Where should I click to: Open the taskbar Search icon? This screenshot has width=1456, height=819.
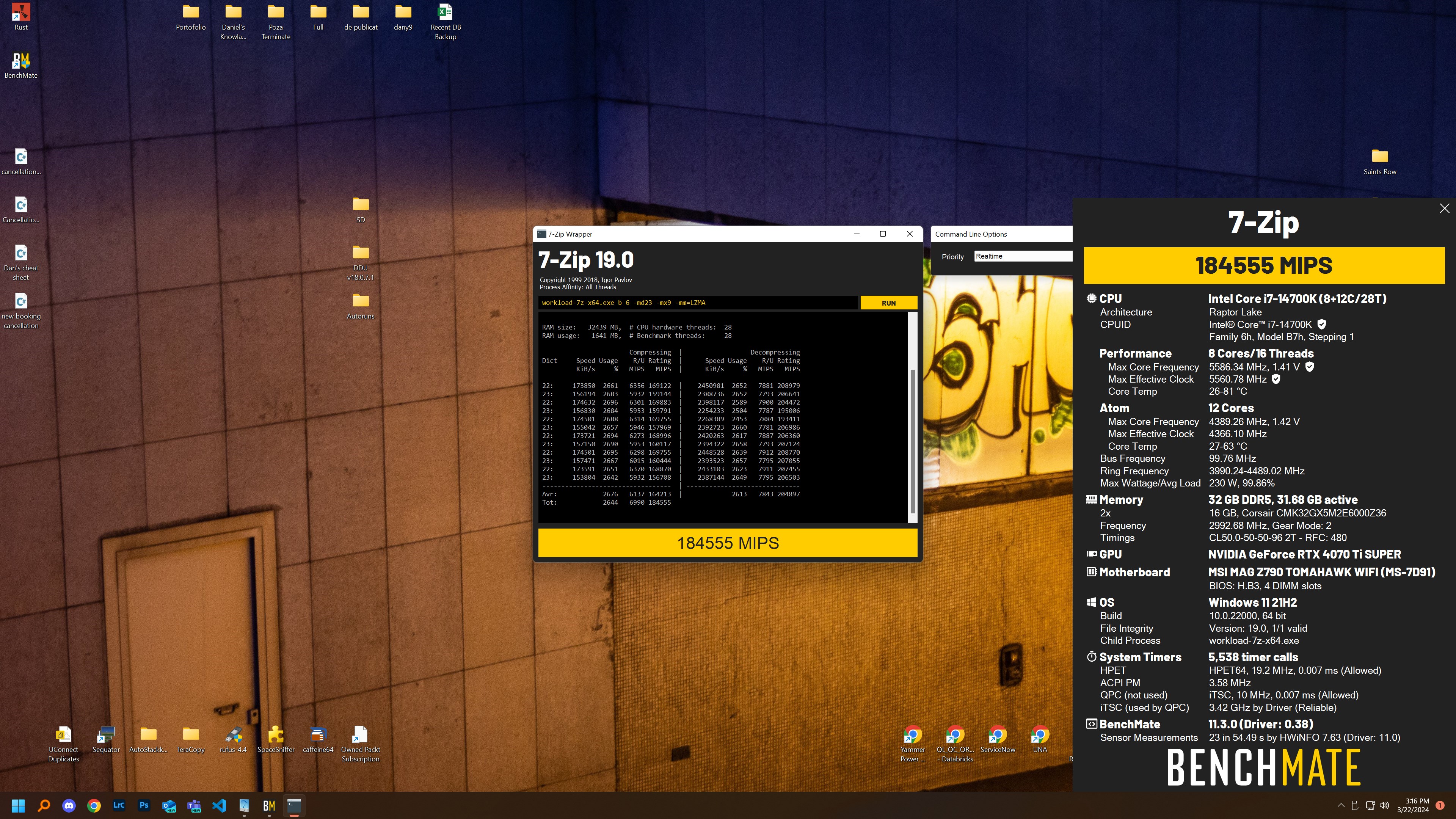44,805
